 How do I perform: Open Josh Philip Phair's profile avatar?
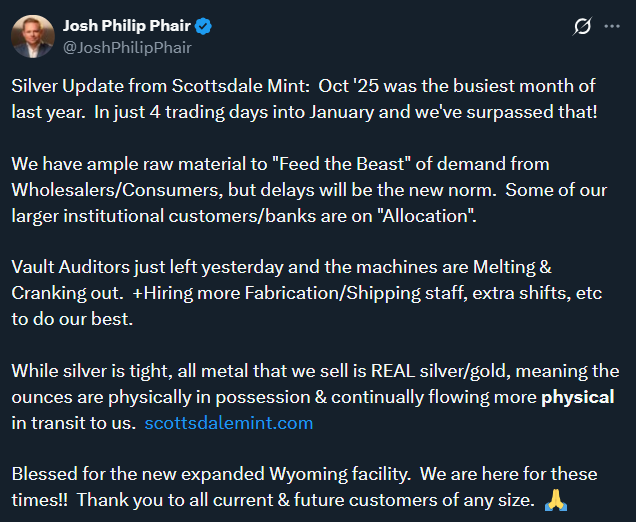point(33,36)
